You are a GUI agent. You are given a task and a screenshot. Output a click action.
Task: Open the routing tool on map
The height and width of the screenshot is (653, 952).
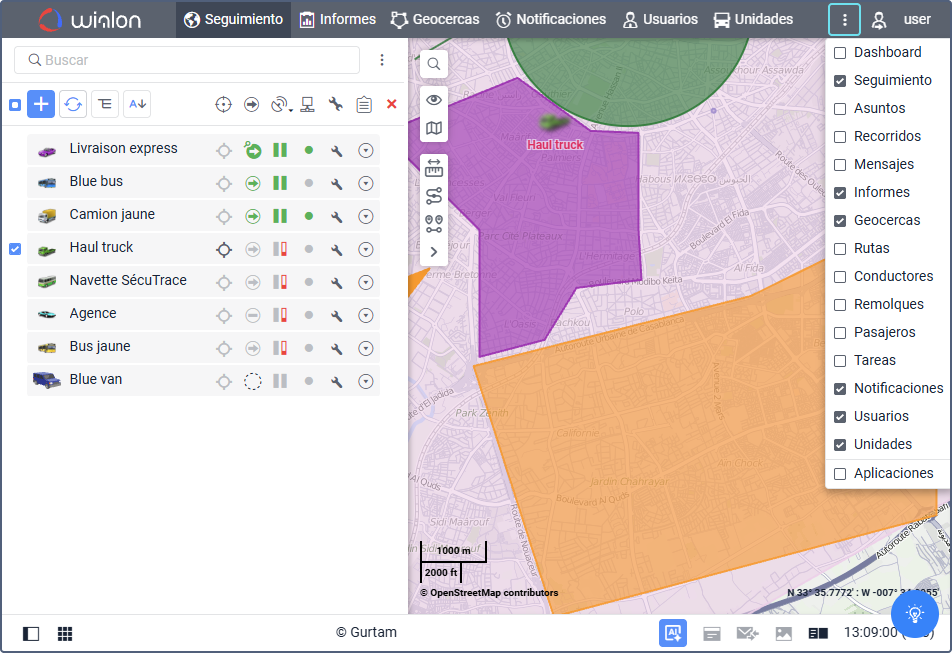tap(434, 196)
